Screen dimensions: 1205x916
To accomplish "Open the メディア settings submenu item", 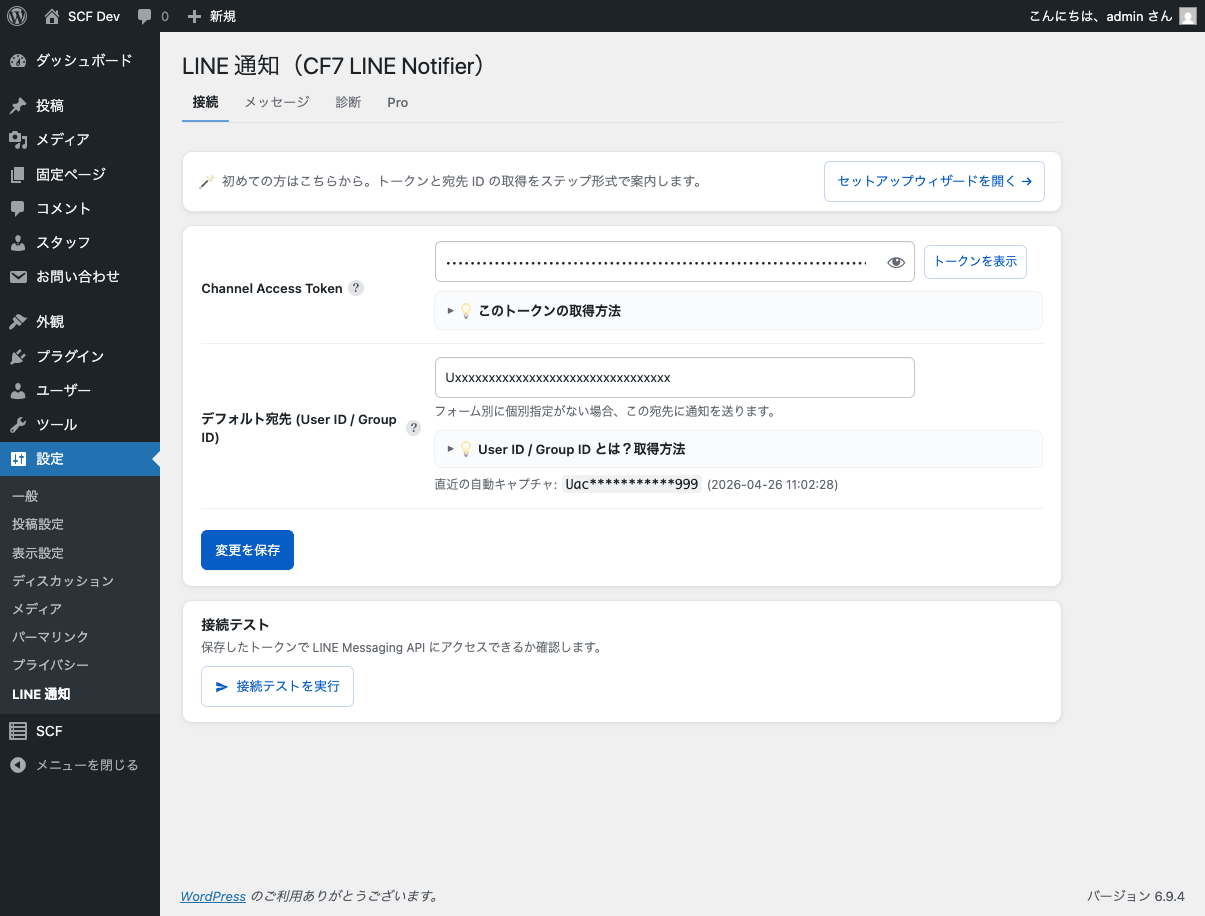I will tap(37, 609).
